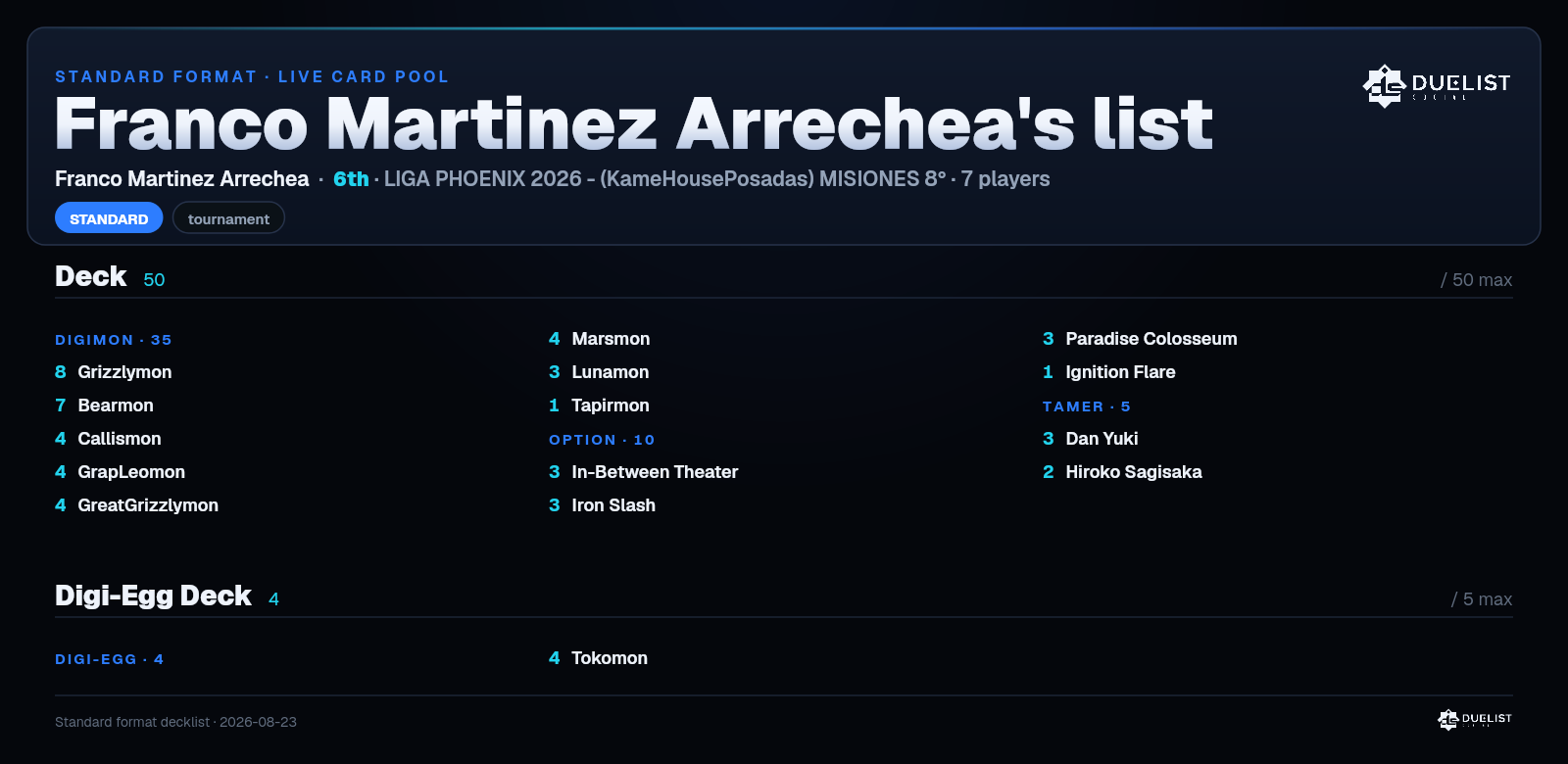1568x764 pixels.
Task: Open Paradise Colosseum card entry
Action: coord(1140,339)
